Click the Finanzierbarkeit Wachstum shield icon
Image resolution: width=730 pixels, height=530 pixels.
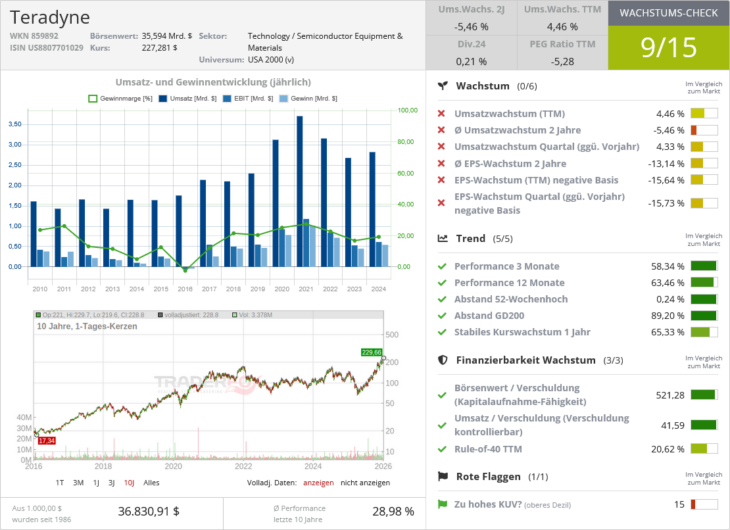point(443,360)
